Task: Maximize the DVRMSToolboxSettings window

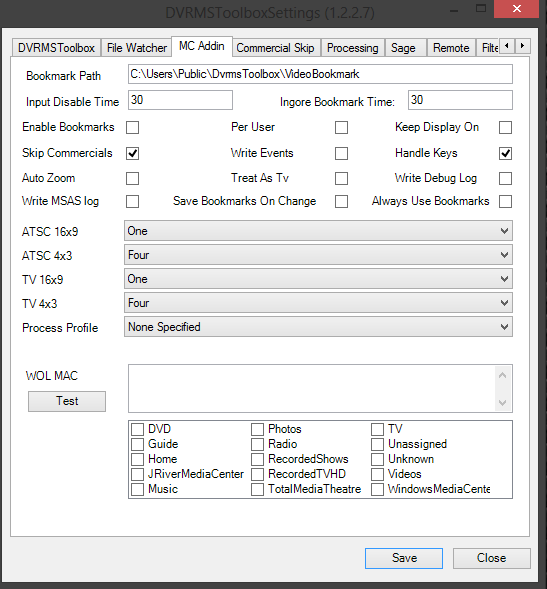Action: 481,9
